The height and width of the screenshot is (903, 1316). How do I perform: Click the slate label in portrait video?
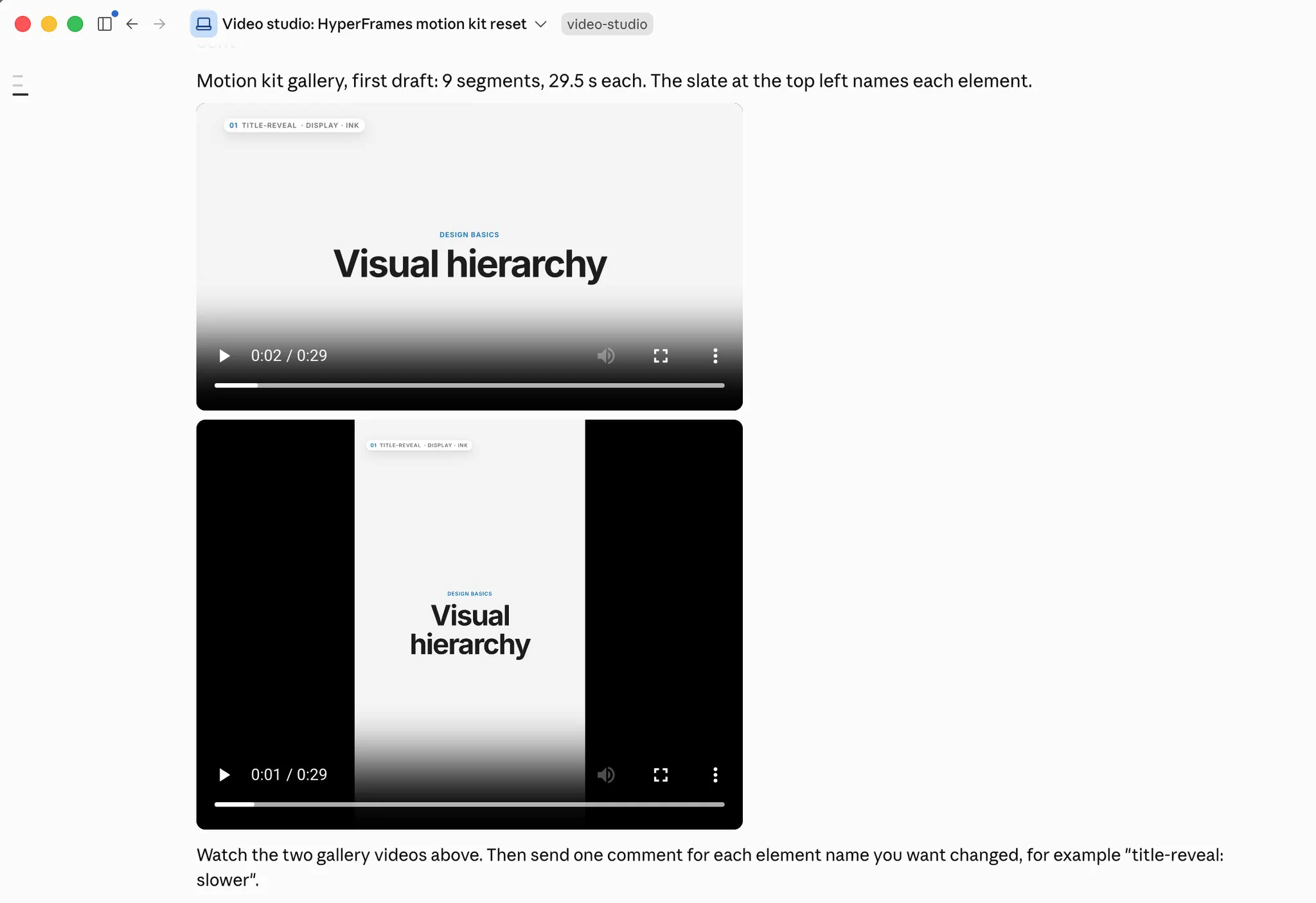419,445
